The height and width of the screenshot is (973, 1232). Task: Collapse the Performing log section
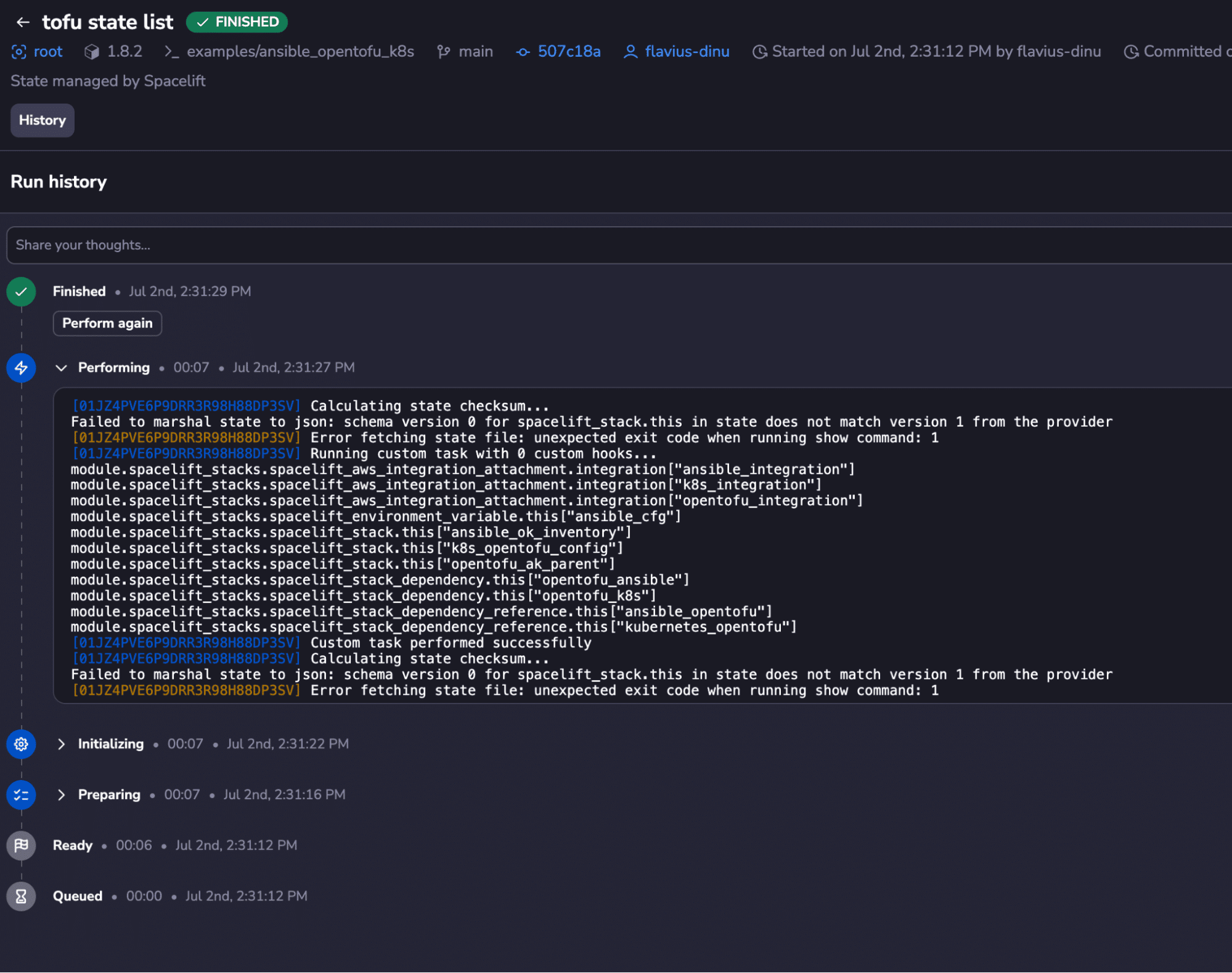61,368
